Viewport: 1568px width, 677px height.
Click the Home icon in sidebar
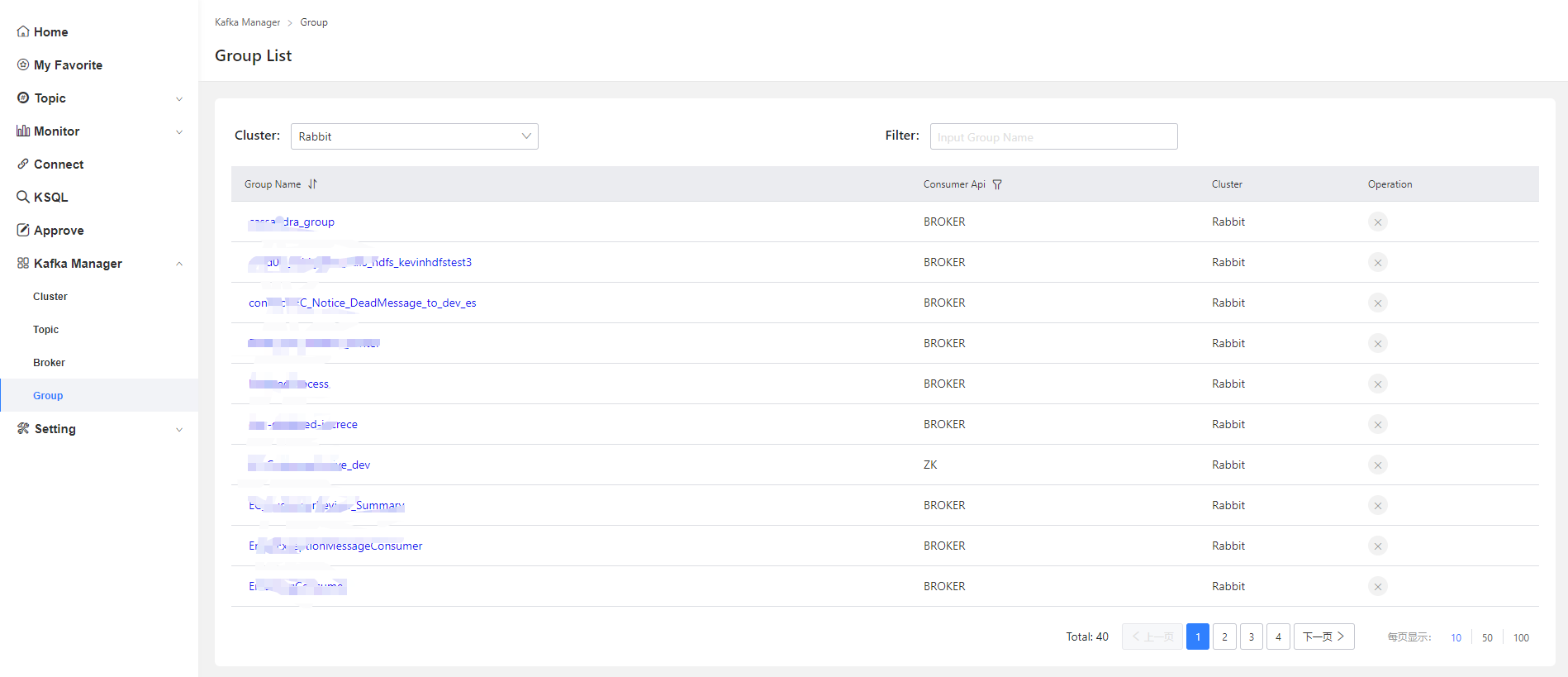point(23,32)
